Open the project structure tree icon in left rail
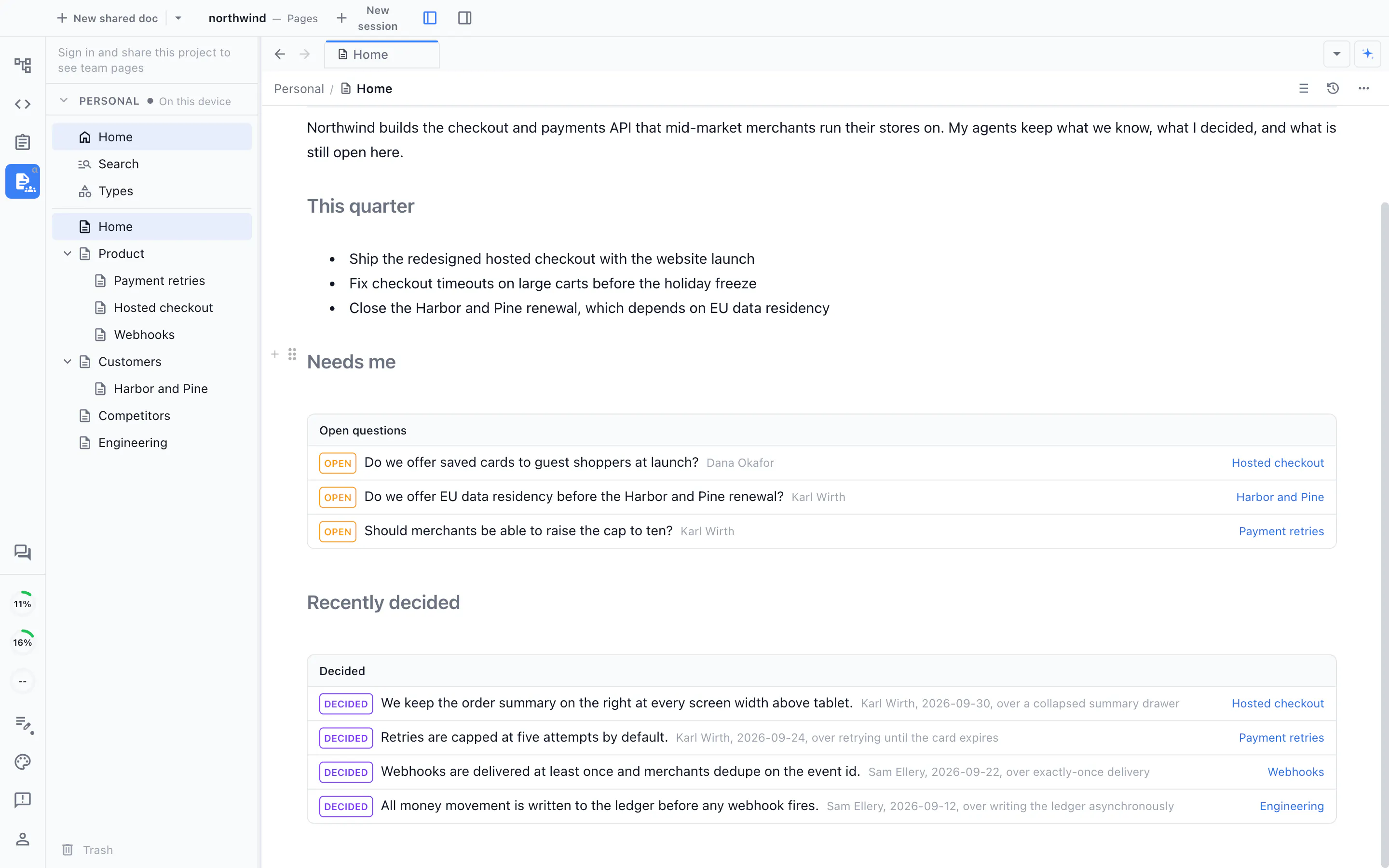Viewport: 1389px width, 868px height. click(x=22, y=65)
